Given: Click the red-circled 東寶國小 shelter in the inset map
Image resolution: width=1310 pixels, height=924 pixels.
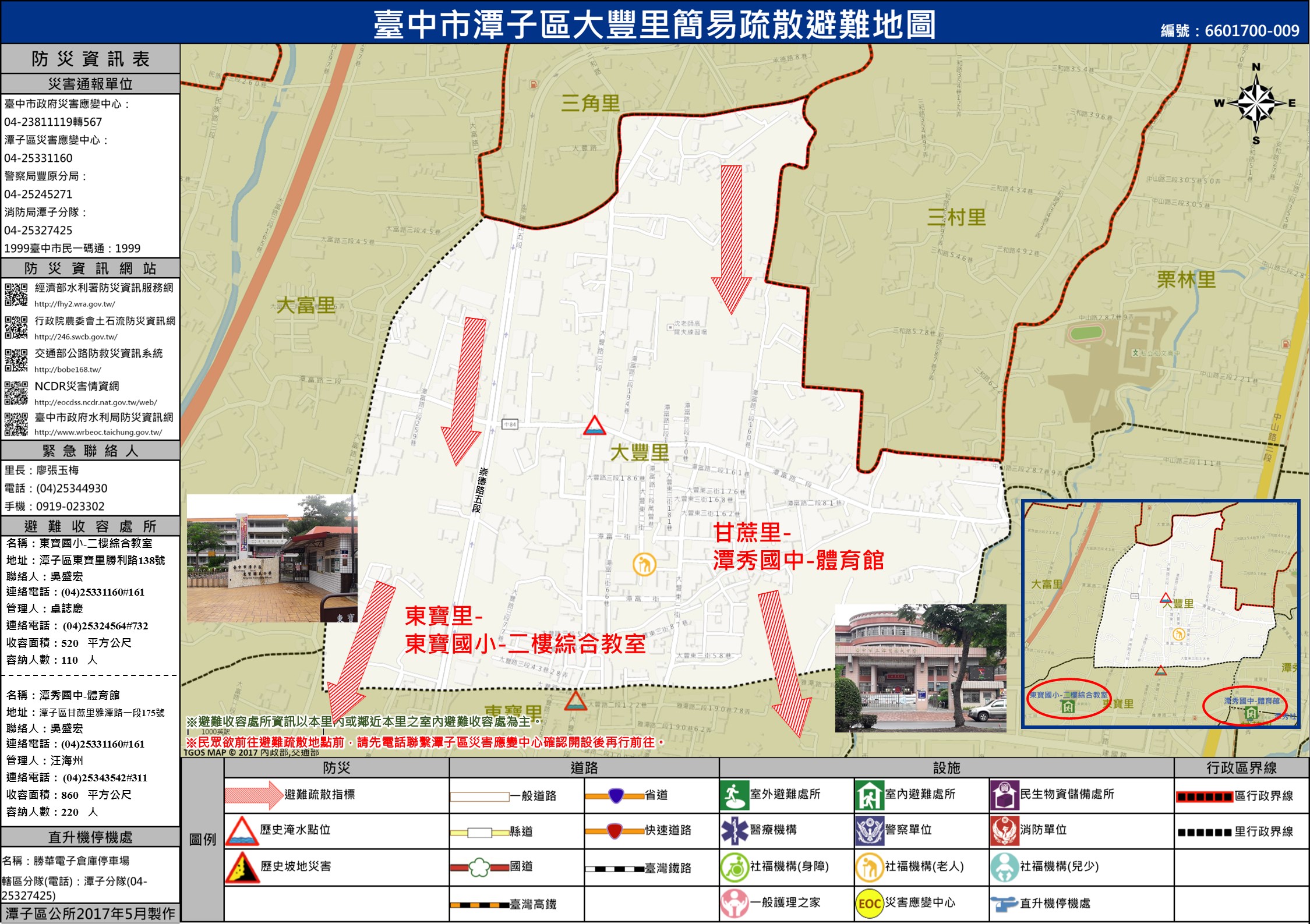Looking at the screenshot, I should (x=1068, y=706).
